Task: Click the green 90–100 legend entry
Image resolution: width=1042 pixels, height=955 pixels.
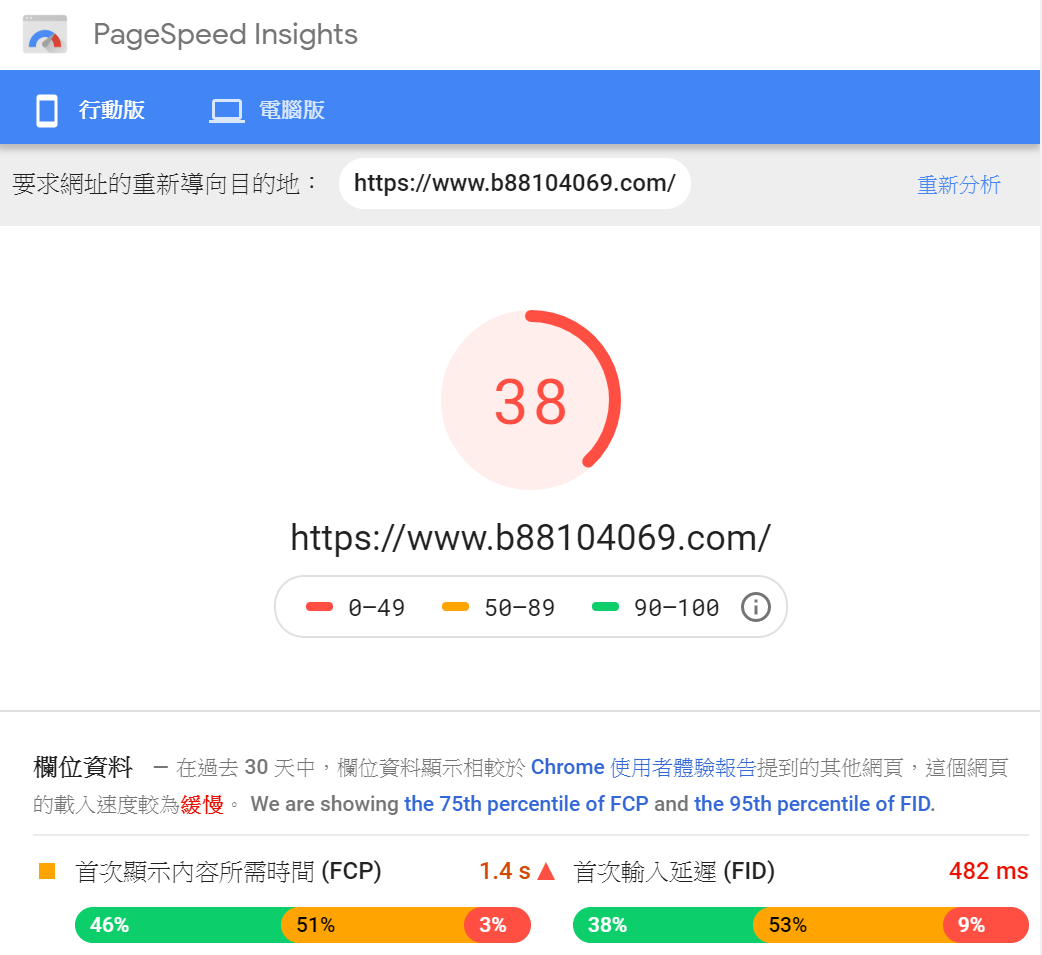Action: [x=655, y=607]
